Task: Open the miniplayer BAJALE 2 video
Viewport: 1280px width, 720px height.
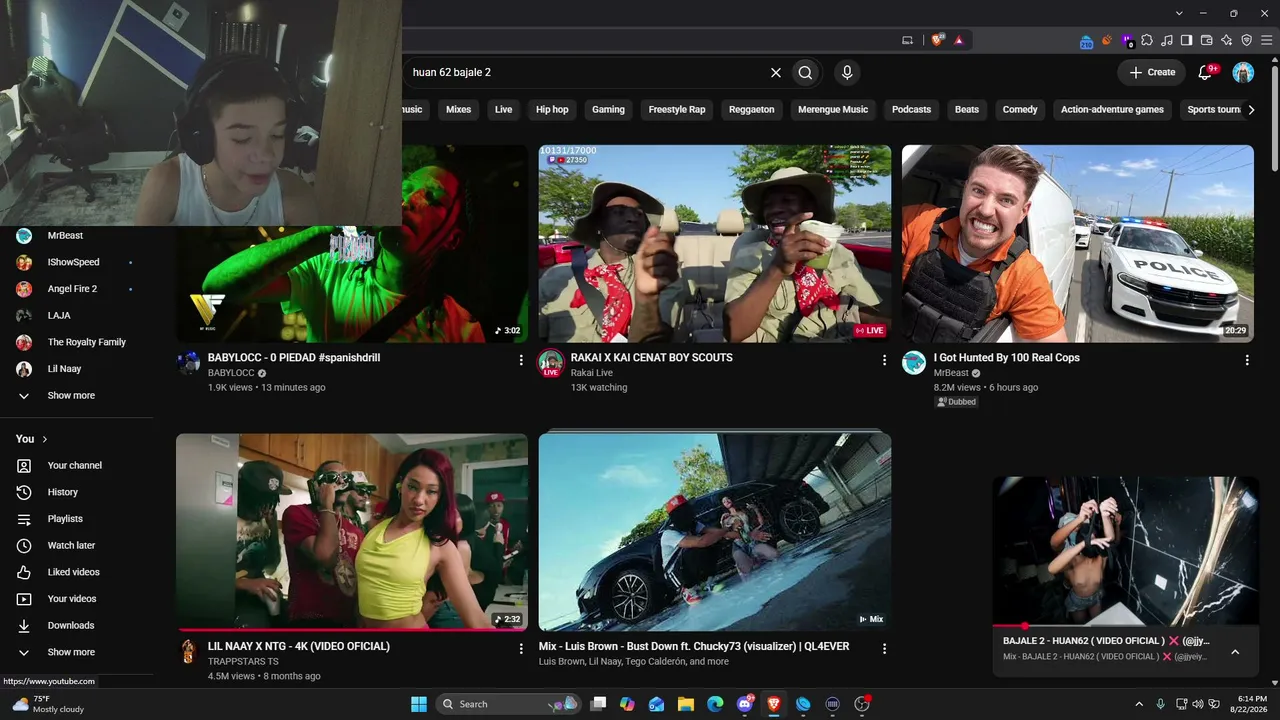Action: [1126, 551]
